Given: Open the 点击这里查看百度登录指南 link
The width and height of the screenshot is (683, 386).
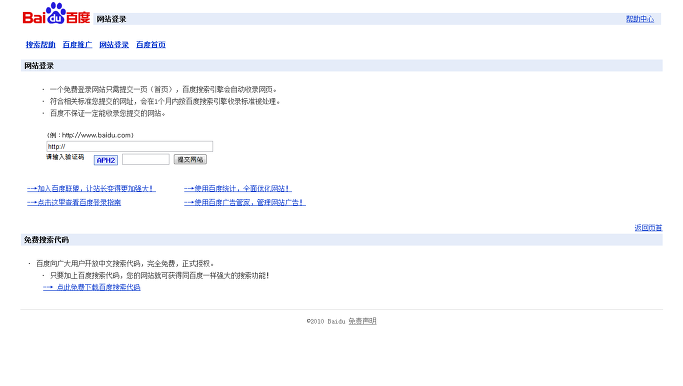Looking at the screenshot, I should (x=74, y=203).
